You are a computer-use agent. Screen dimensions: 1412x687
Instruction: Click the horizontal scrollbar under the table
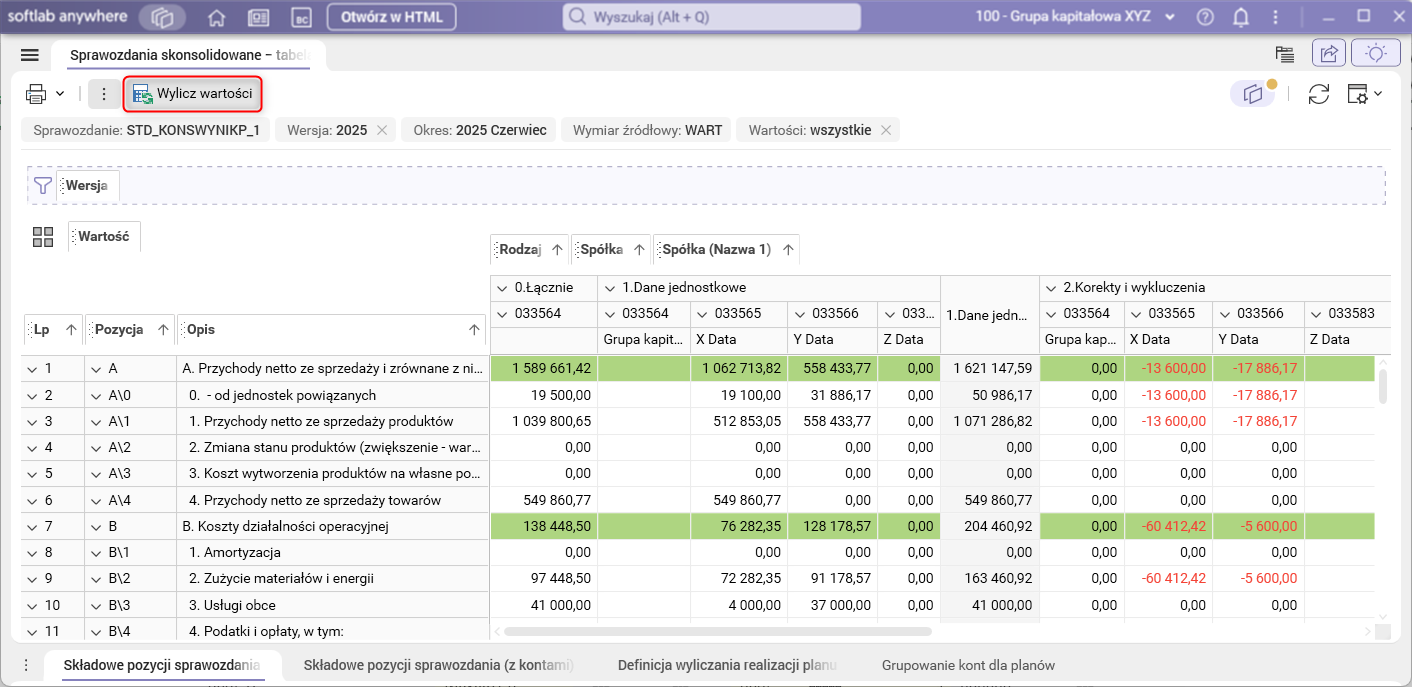tap(717, 632)
